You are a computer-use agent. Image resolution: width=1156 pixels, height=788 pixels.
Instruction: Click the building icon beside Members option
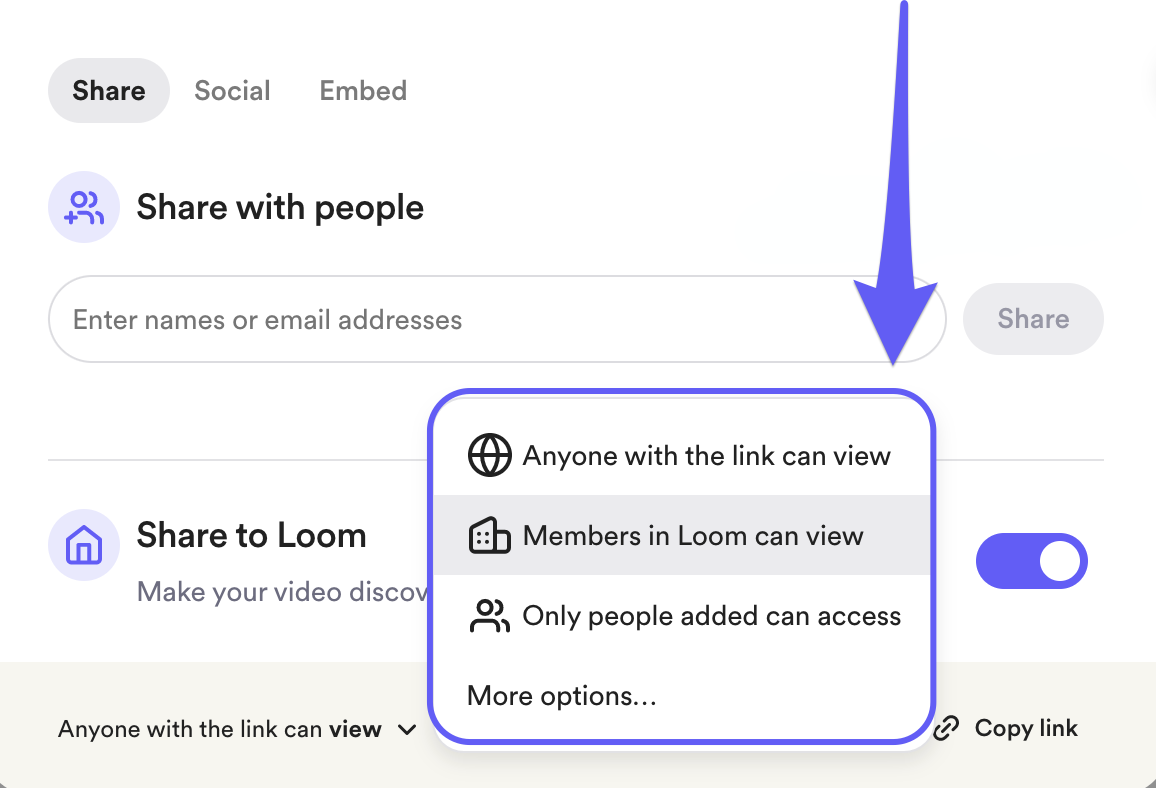489,535
